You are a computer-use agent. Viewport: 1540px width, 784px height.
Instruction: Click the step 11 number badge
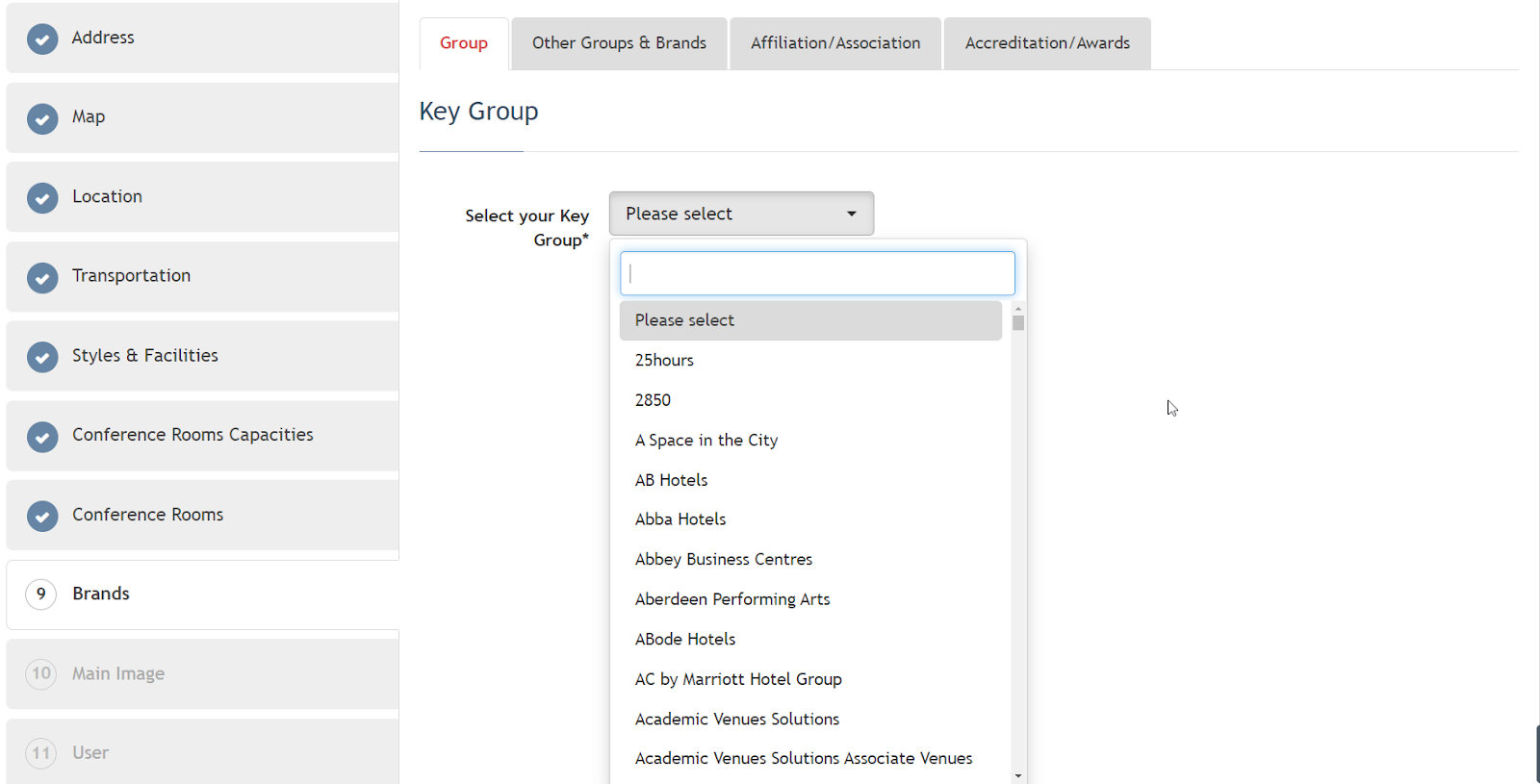41,753
